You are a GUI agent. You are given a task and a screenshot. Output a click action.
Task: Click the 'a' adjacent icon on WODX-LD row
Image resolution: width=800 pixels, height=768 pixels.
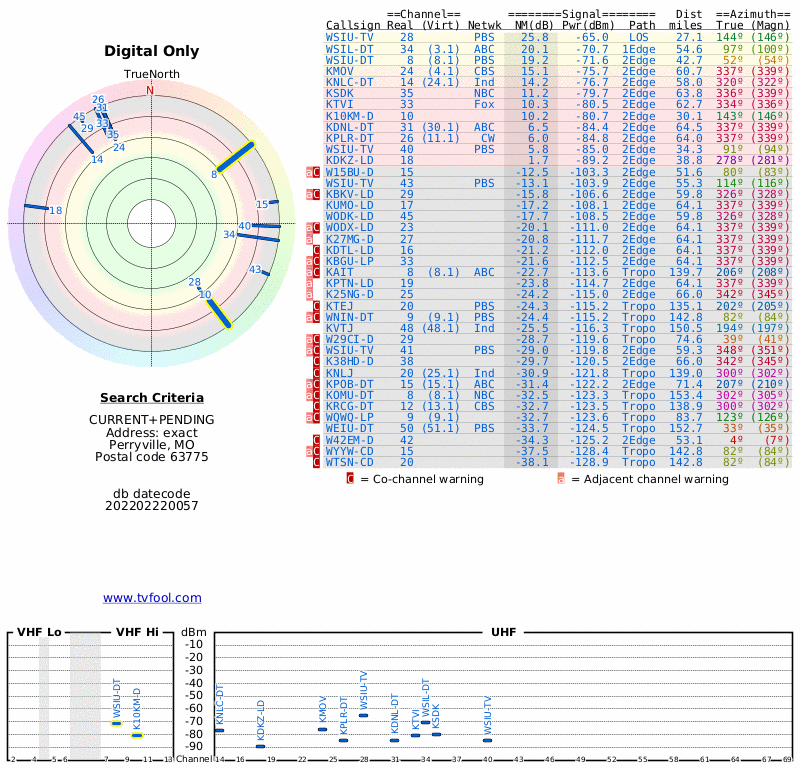coord(309,228)
